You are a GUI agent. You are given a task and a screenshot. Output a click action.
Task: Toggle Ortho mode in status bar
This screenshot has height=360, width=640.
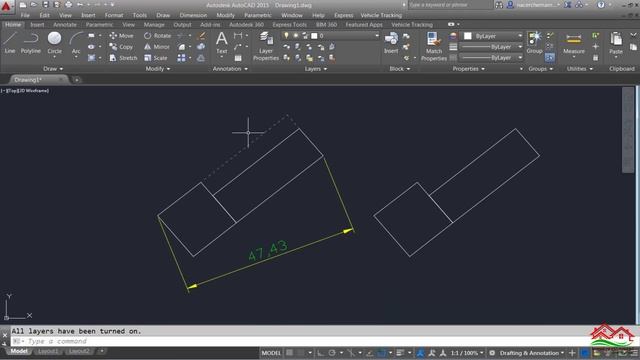pos(321,353)
